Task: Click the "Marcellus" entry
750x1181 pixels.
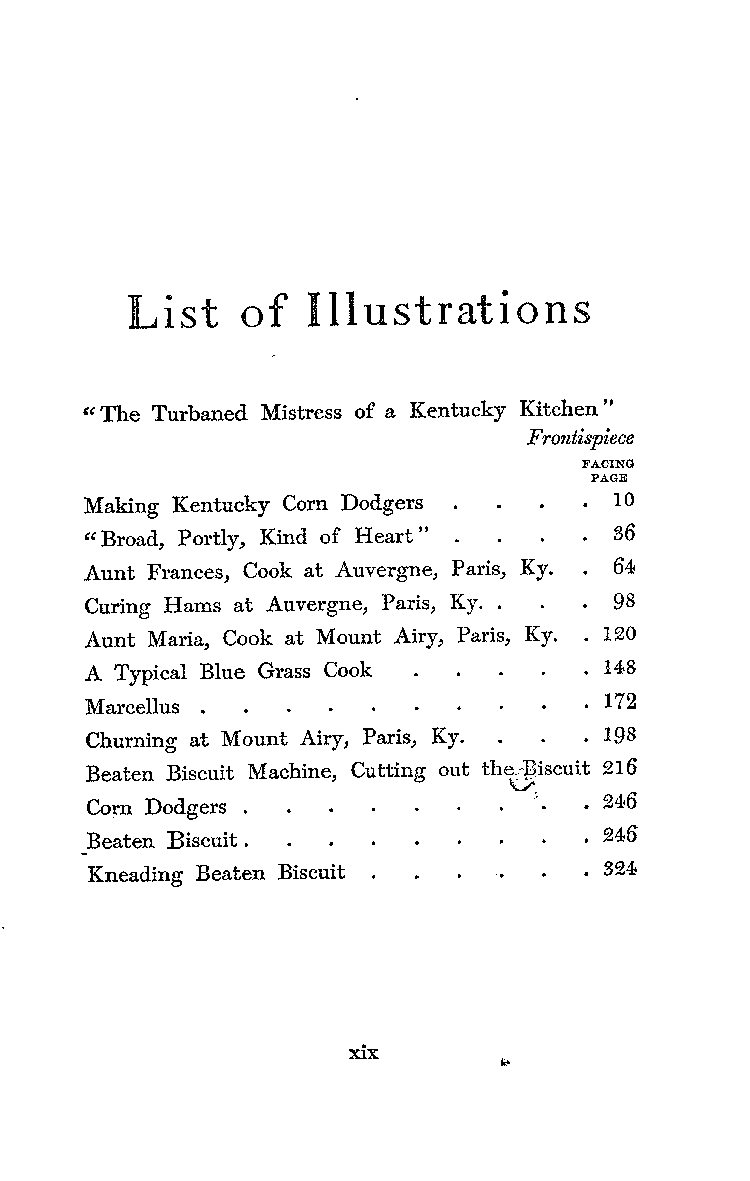Action: 132,707
